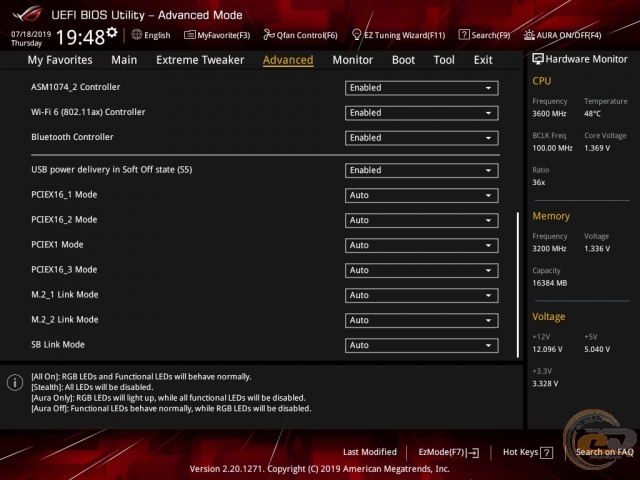Open ASM1074_2 Controller dropdown
Viewport: 640px width, 480px height.
(422, 88)
